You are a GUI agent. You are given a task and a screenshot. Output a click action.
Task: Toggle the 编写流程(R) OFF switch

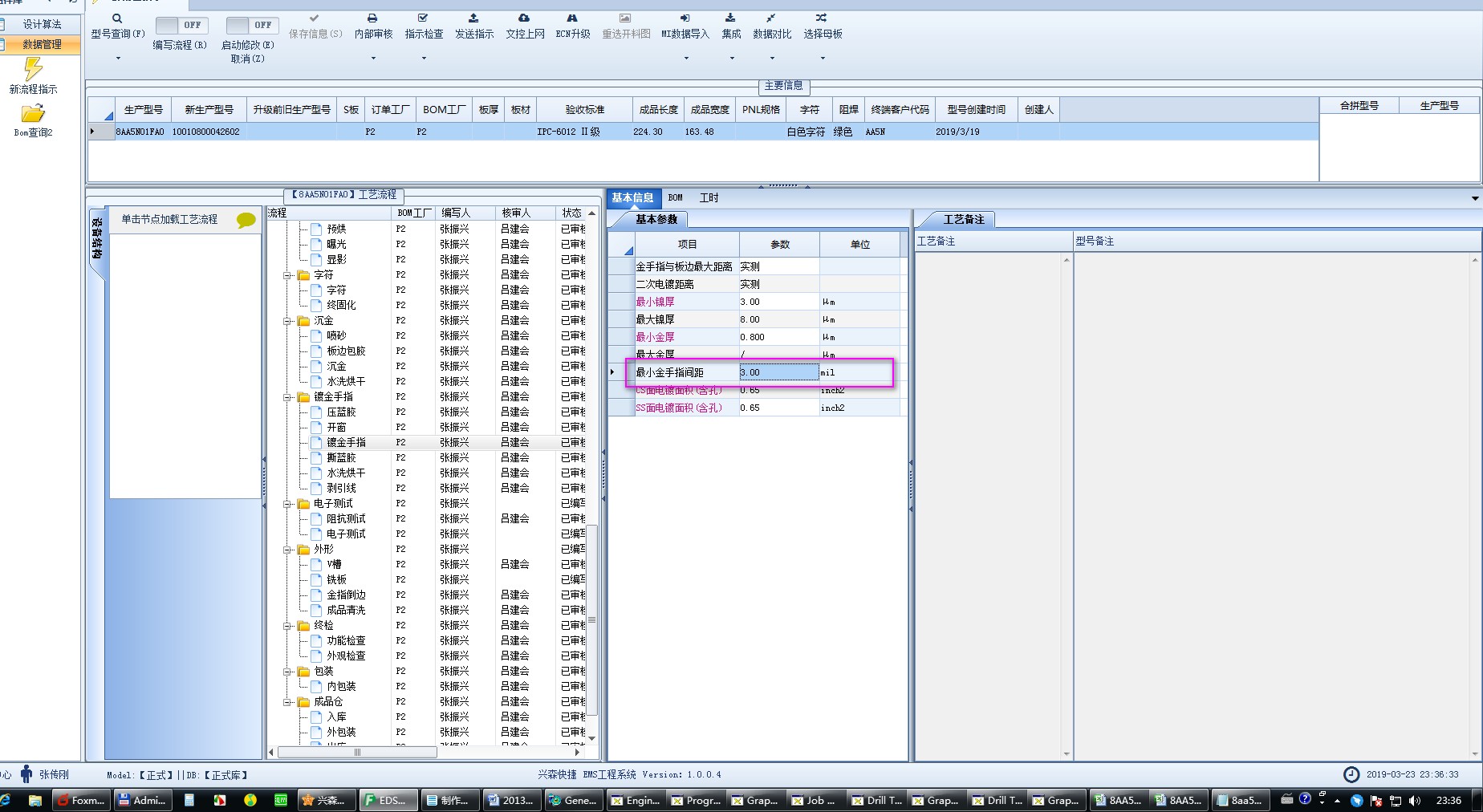[181, 26]
